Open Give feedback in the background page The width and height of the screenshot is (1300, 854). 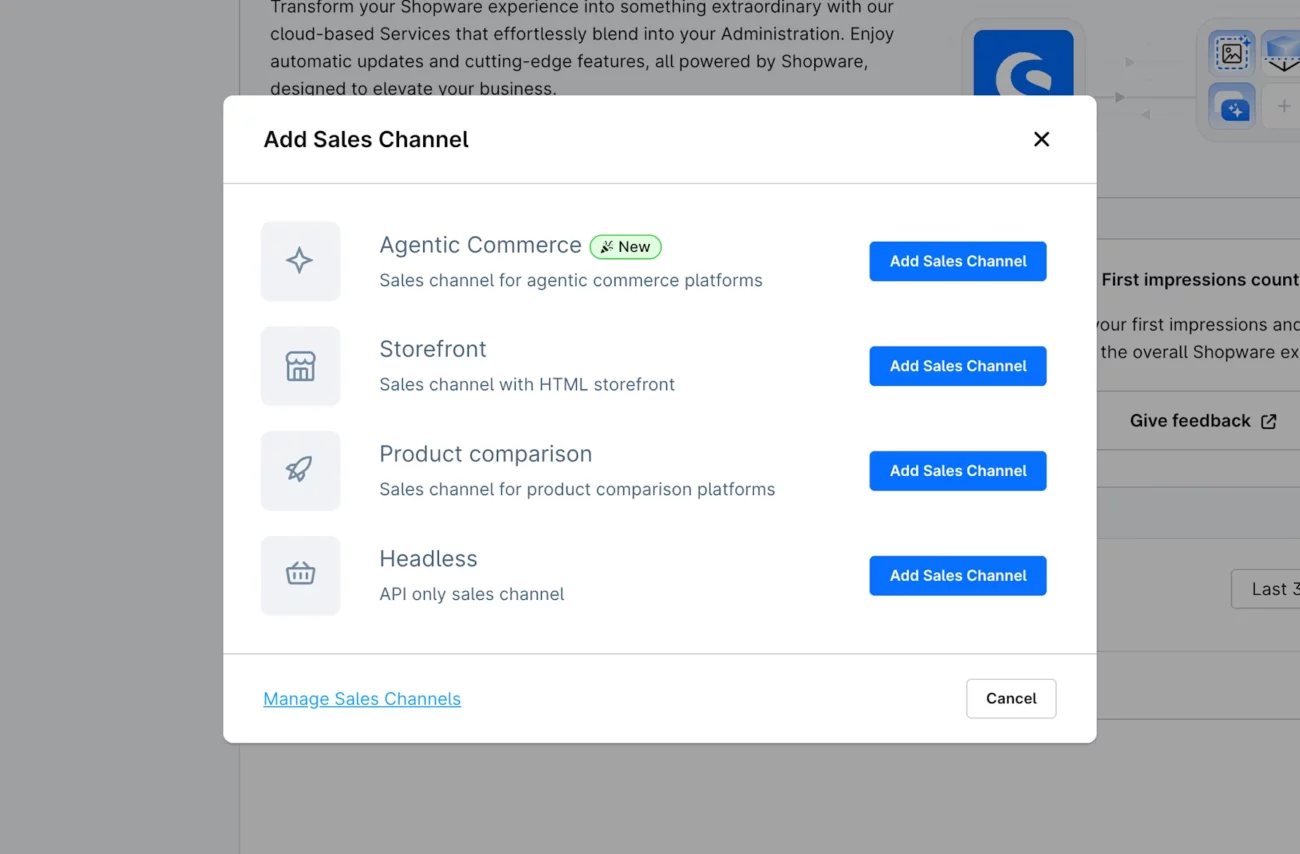pos(1203,421)
